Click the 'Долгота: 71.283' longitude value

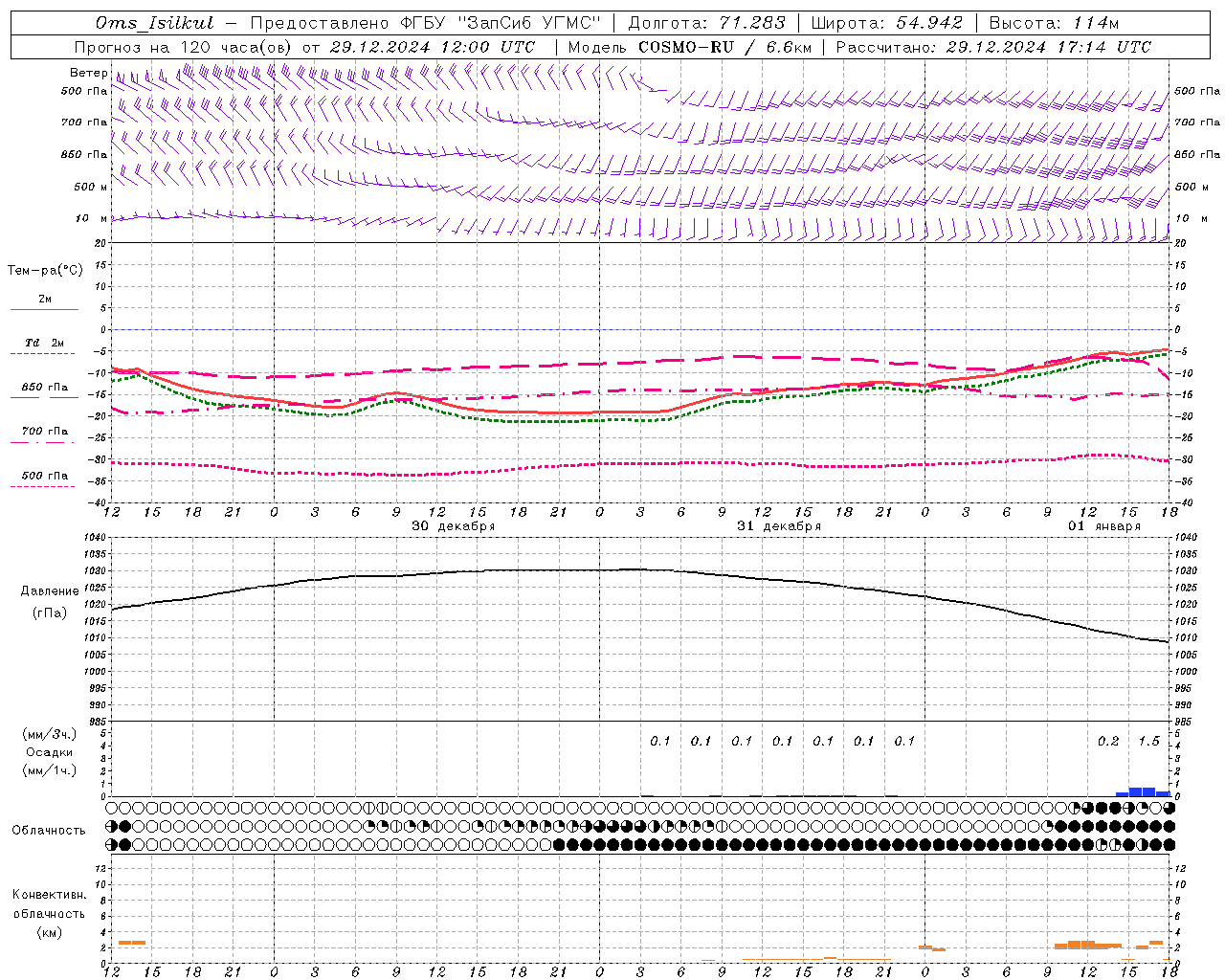pyautogui.click(x=706, y=23)
